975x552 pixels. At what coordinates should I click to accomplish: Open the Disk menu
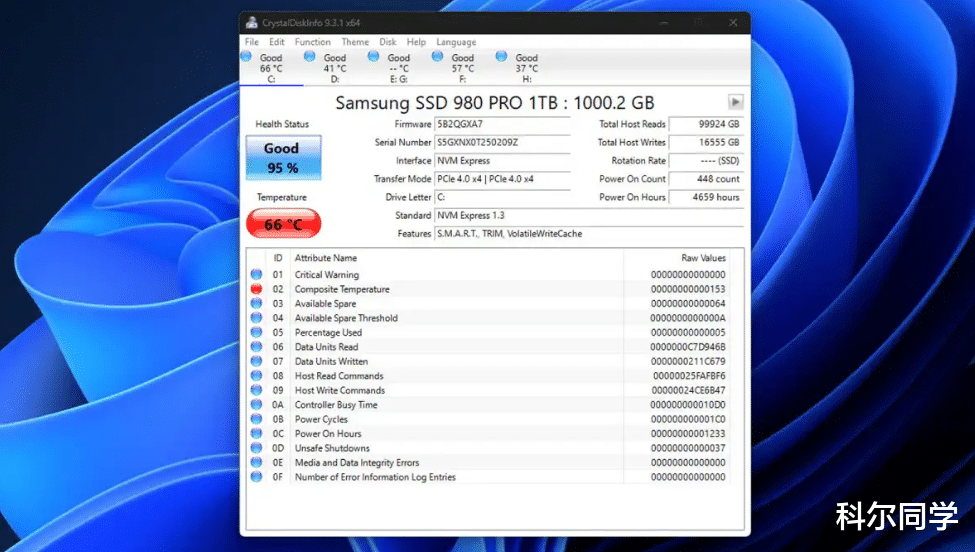(388, 42)
